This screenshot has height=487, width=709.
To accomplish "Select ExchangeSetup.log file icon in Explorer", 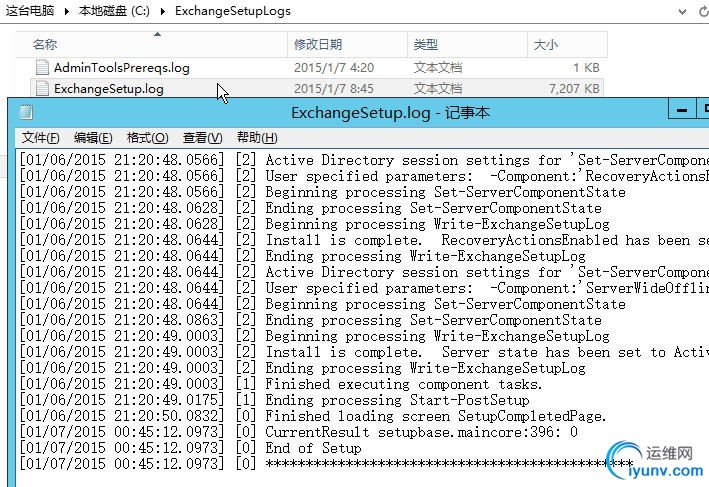I will tap(42, 88).
